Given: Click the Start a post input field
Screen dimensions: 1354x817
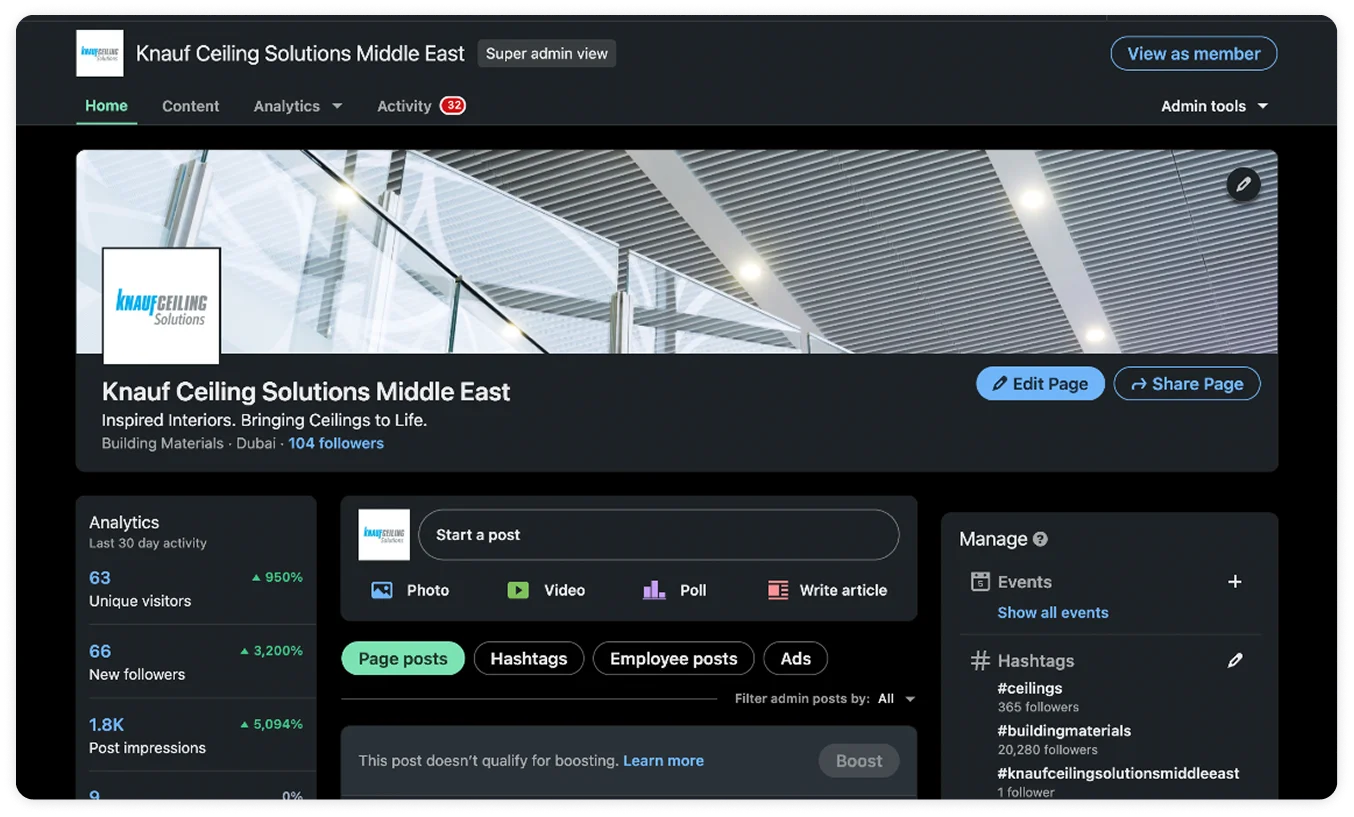Looking at the screenshot, I should [x=658, y=535].
